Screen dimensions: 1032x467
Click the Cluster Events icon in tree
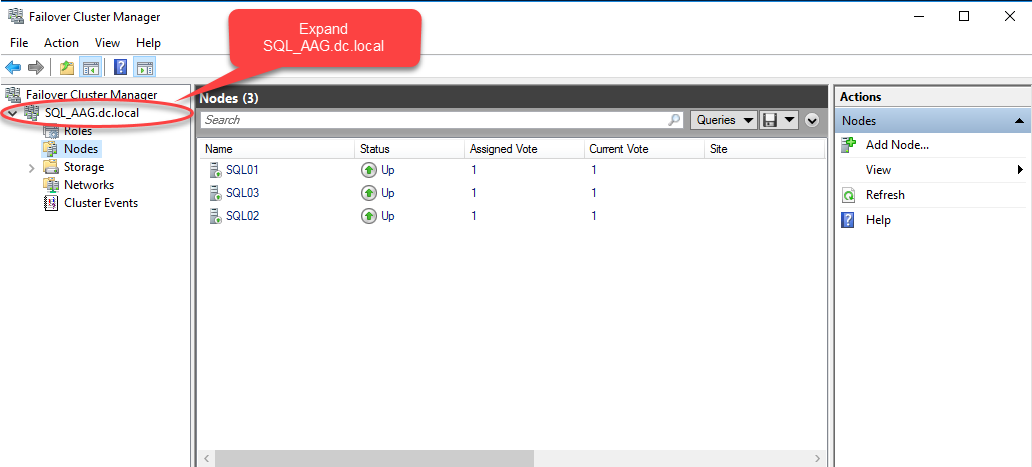51,203
